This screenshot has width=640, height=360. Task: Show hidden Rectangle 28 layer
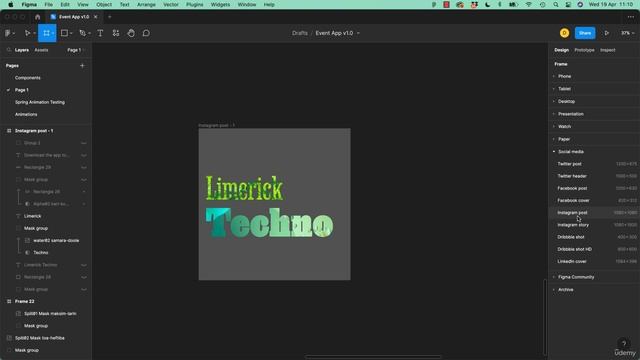[83, 277]
